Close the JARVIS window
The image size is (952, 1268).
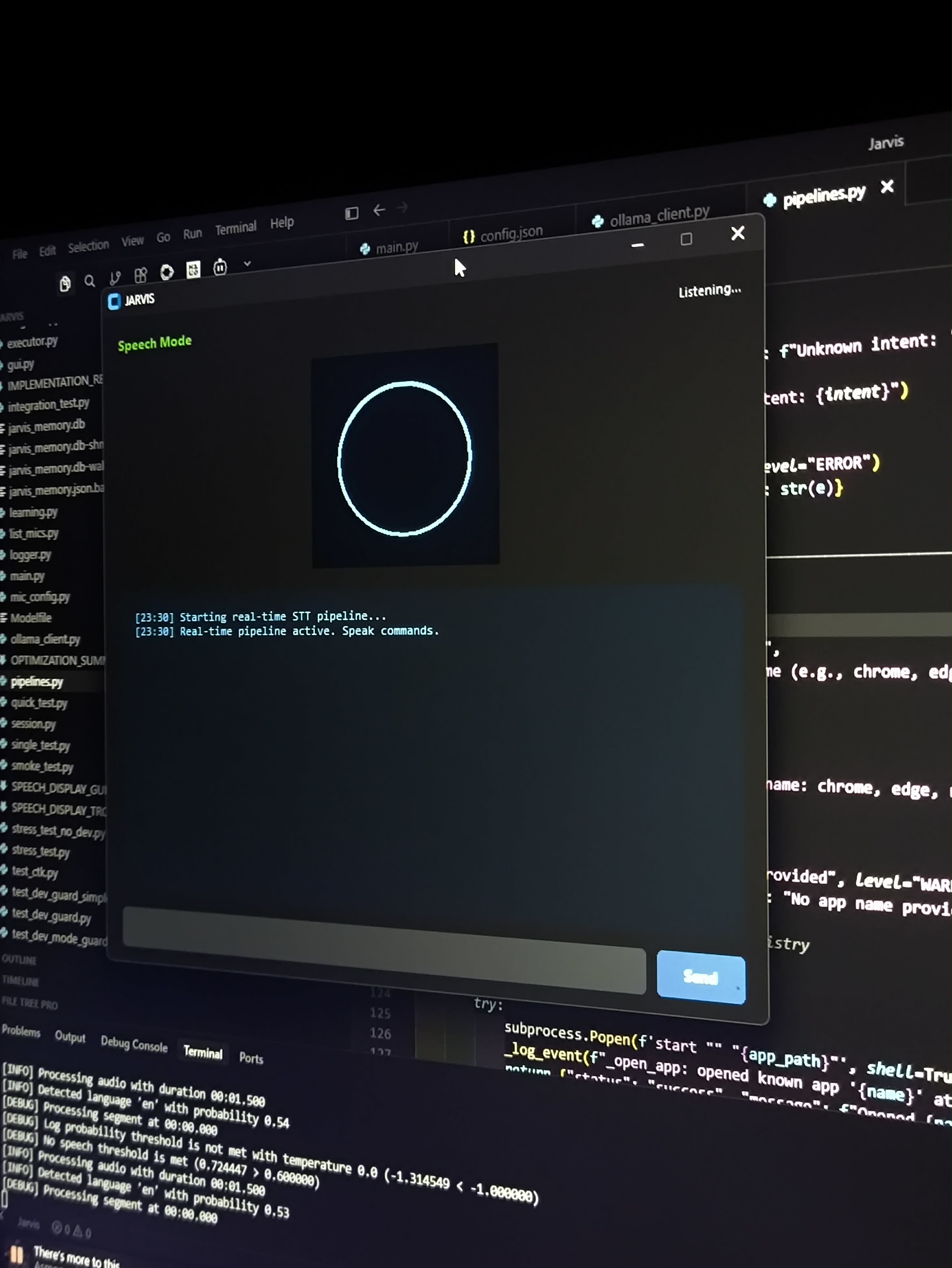tap(738, 233)
